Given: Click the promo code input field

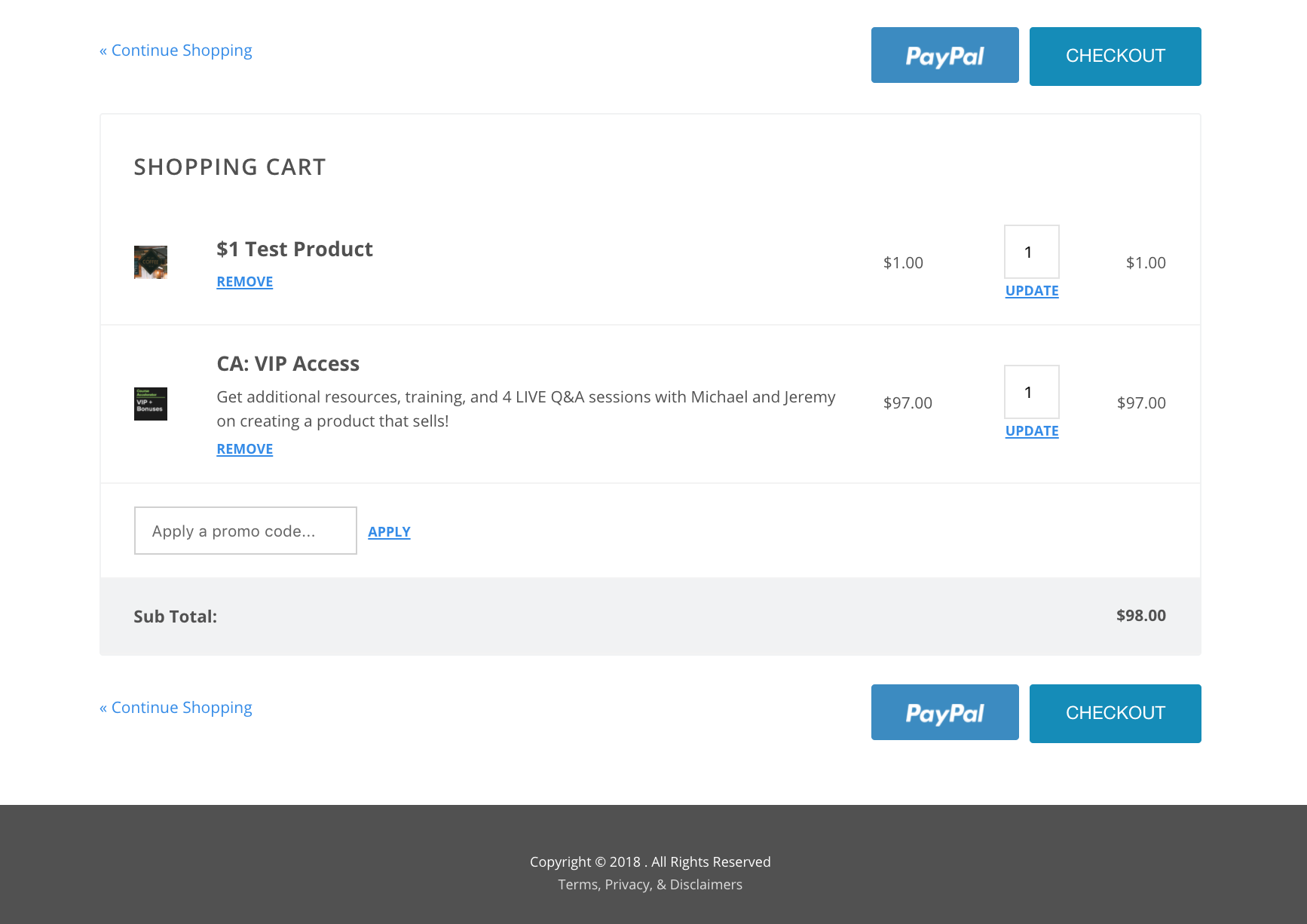Looking at the screenshot, I should pyautogui.click(x=246, y=531).
